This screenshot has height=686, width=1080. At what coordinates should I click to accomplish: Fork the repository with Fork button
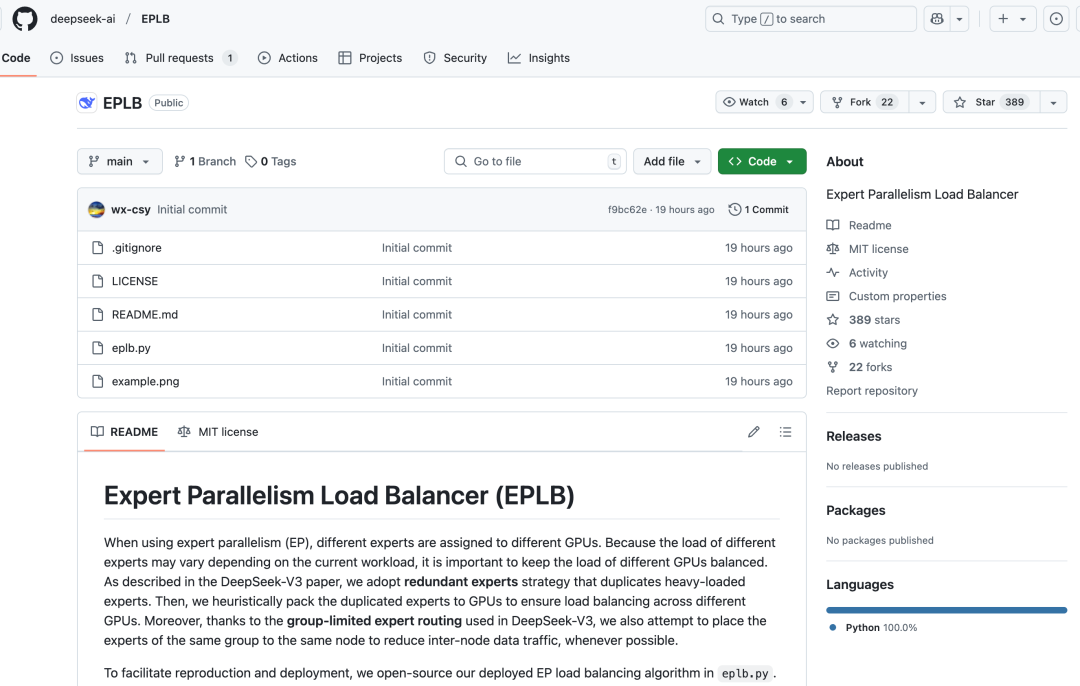coord(864,102)
